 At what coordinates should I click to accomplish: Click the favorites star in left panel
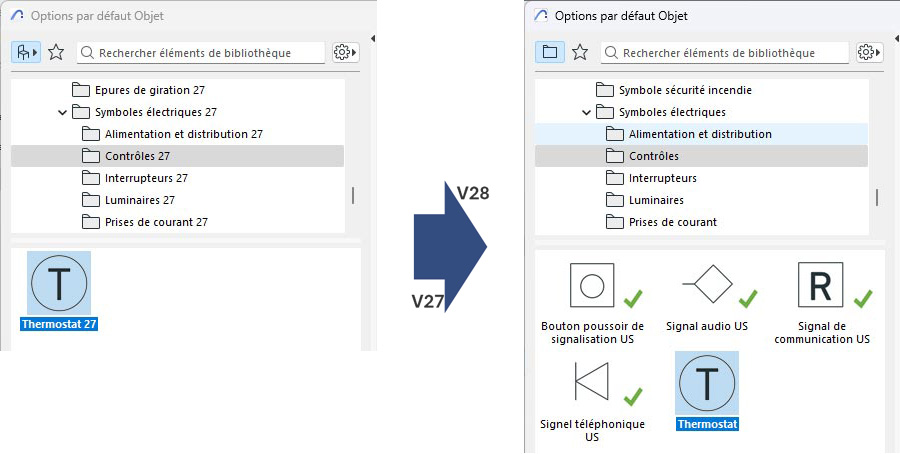click(56, 53)
